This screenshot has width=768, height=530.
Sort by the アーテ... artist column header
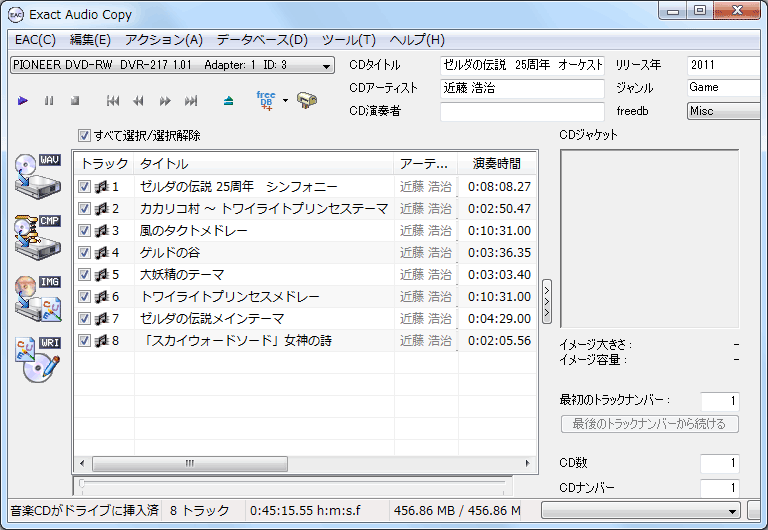pos(425,164)
